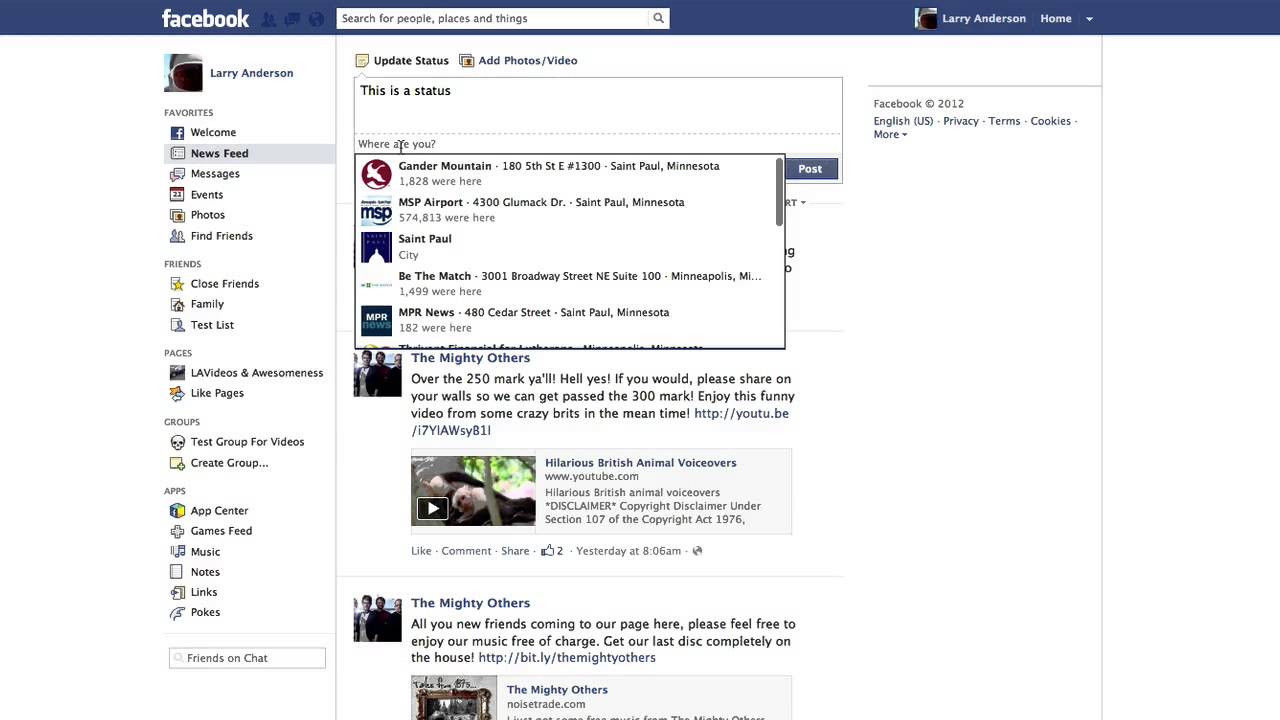Open friend requests icon in header
The image size is (1280, 720).
pyautogui.click(x=268, y=19)
